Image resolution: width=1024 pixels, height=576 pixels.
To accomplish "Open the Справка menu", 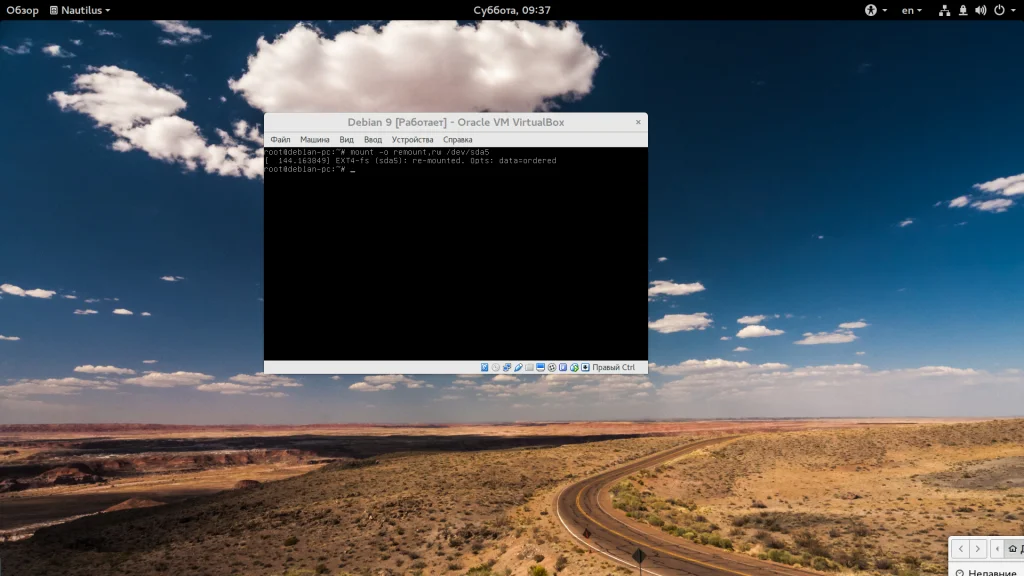I will coord(457,140).
